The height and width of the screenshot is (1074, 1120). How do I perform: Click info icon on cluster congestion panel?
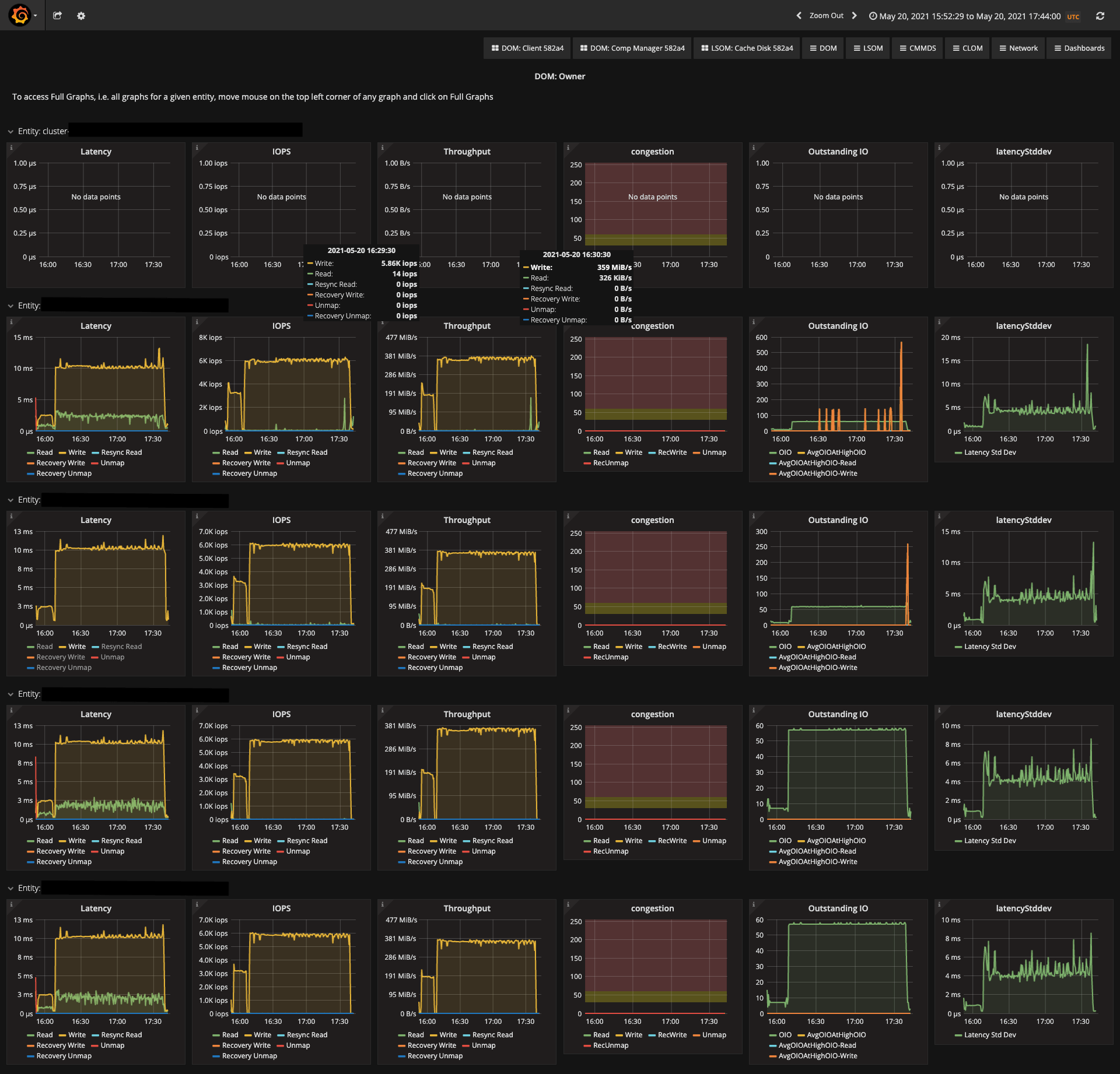[x=568, y=148]
